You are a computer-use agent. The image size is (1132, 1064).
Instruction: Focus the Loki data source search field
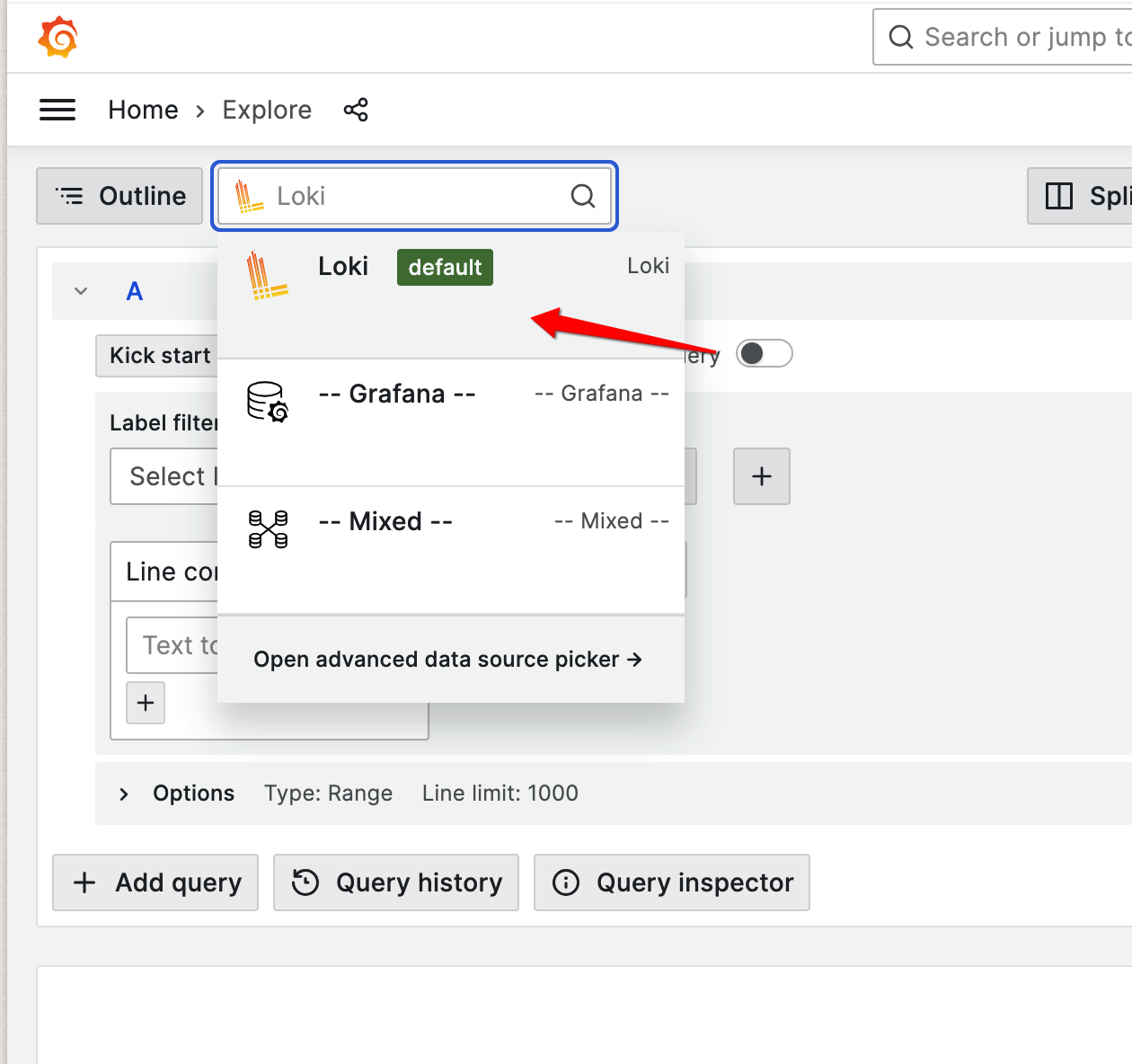tap(415, 196)
